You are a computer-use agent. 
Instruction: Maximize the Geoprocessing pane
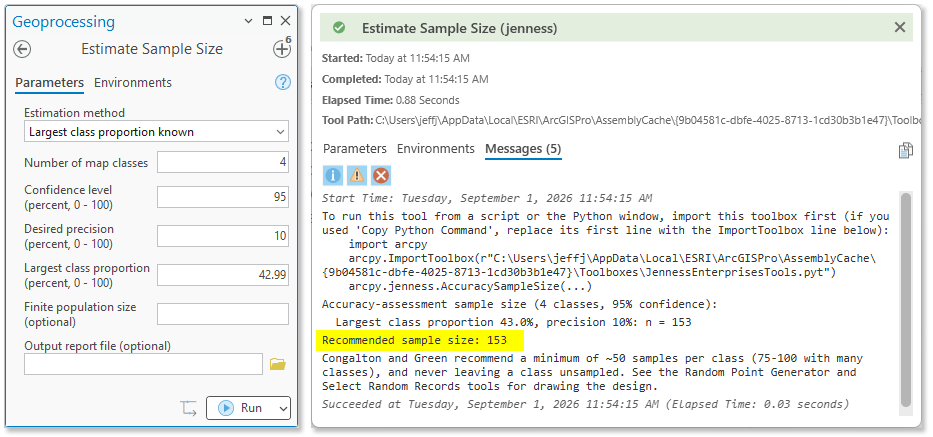click(267, 21)
